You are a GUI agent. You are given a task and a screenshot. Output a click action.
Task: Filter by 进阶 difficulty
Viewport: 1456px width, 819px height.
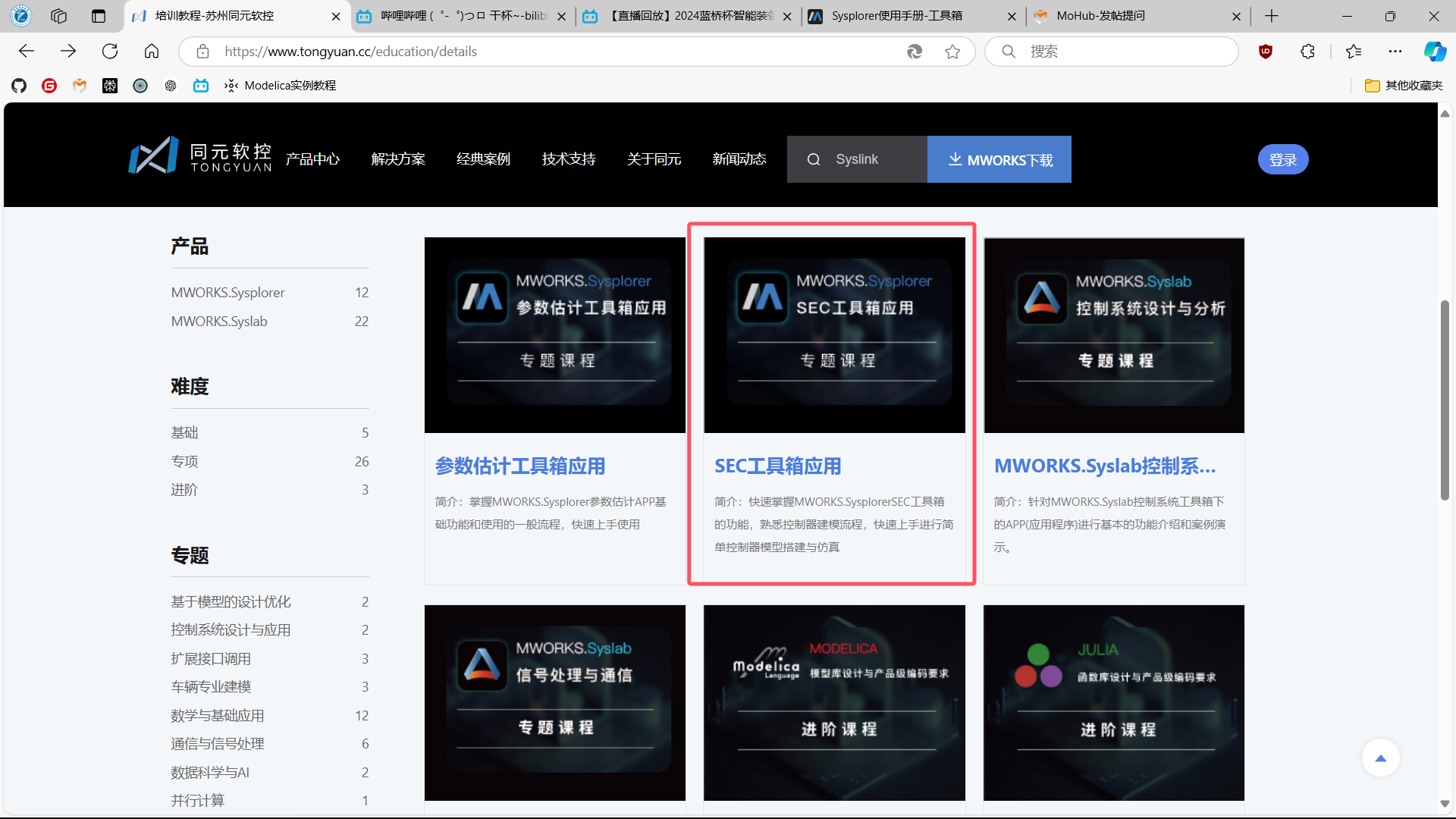coord(269,490)
